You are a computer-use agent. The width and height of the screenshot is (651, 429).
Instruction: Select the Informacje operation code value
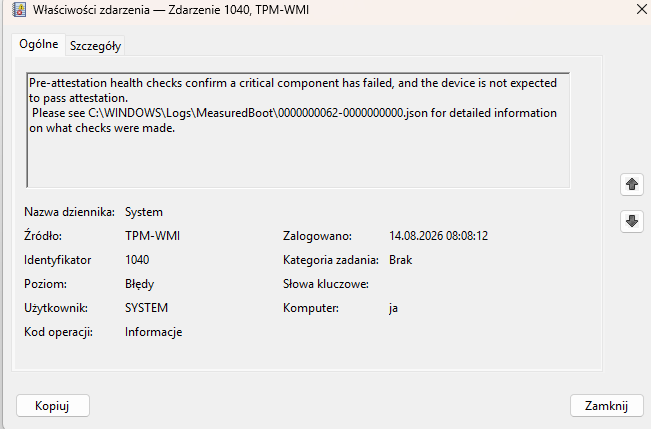pos(154,332)
